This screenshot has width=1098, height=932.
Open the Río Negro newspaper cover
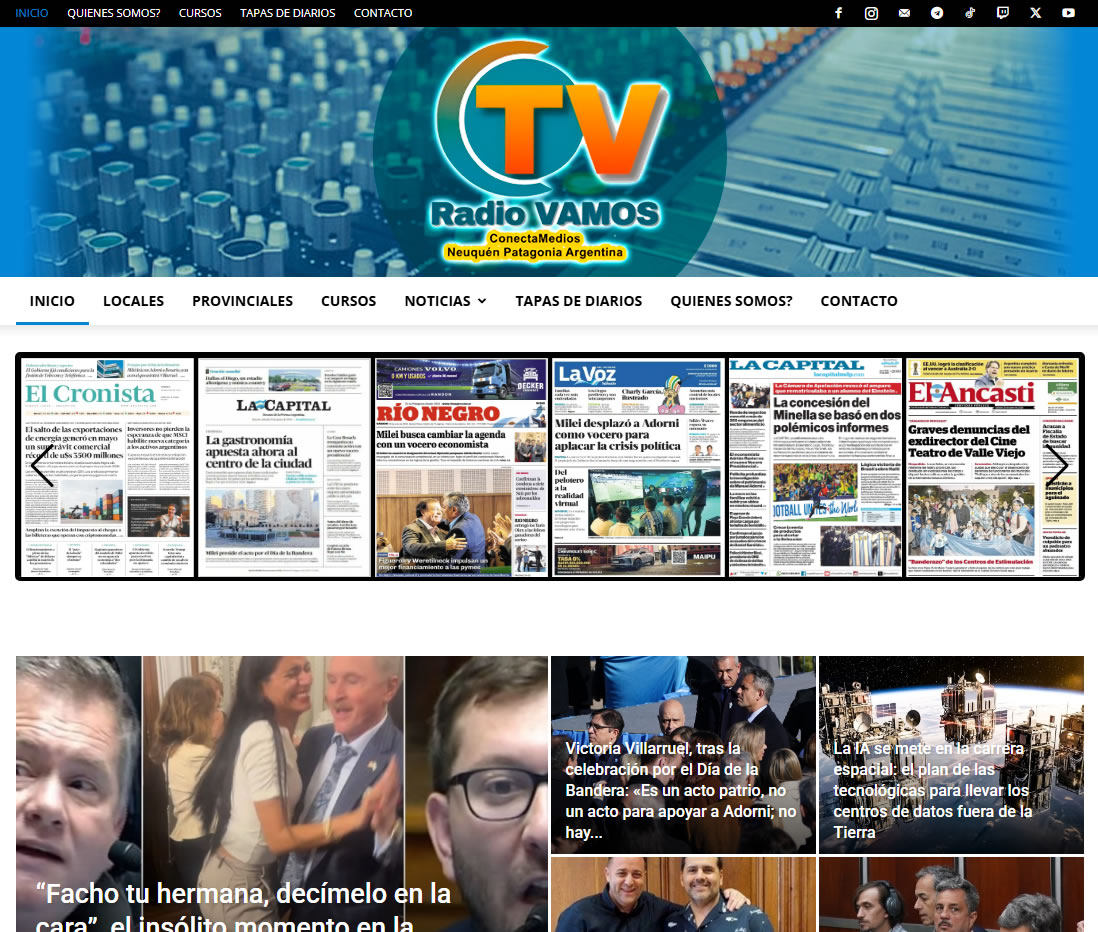(x=461, y=467)
